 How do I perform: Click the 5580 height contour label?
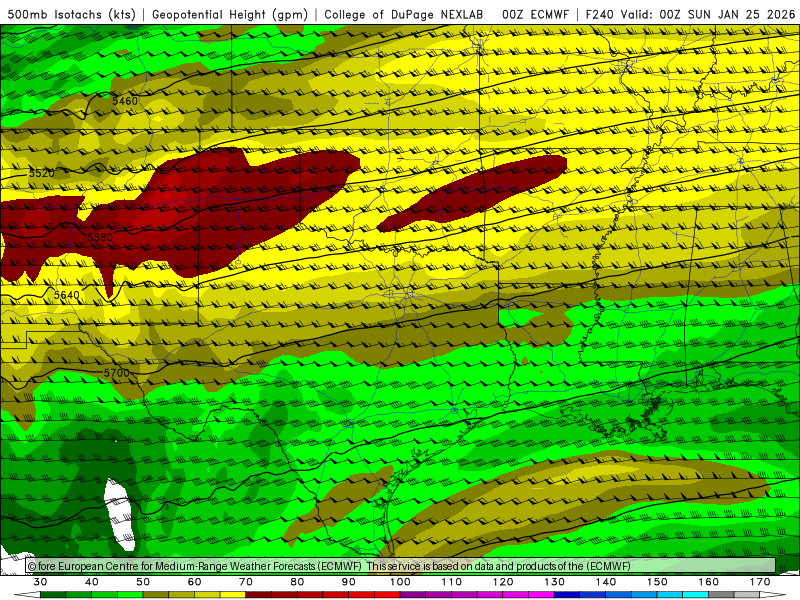[x=100, y=237]
